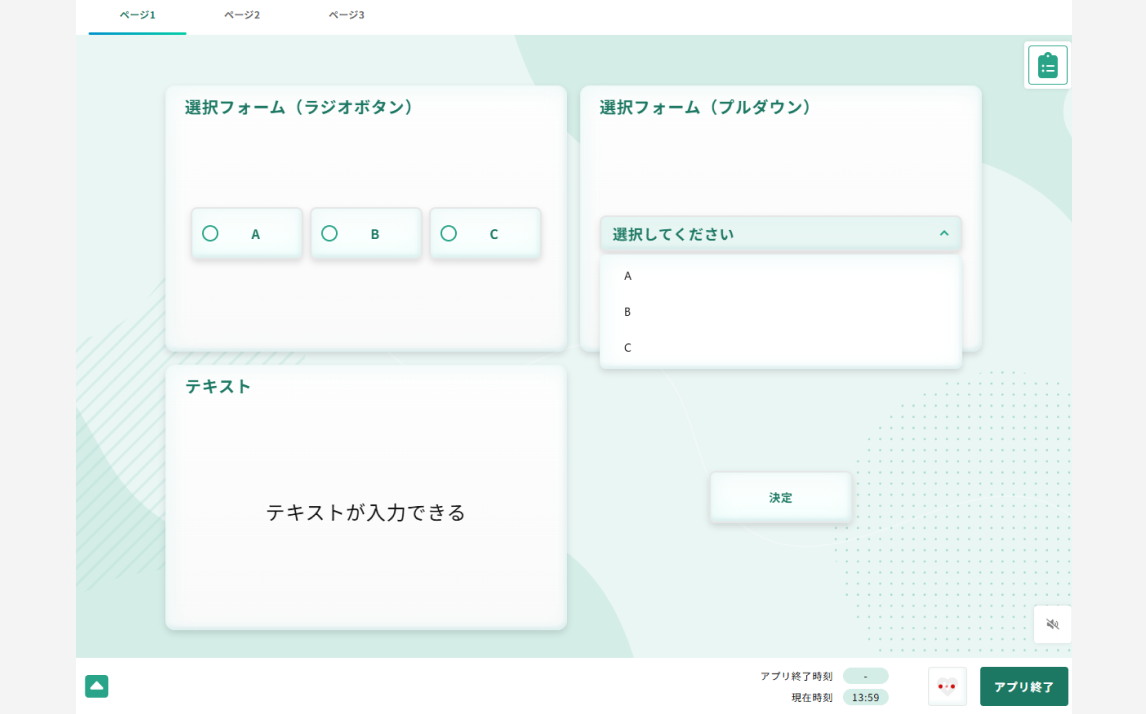The width and height of the screenshot is (1146, 714).
Task: Choose option B in the pulldown list
Action: click(781, 311)
